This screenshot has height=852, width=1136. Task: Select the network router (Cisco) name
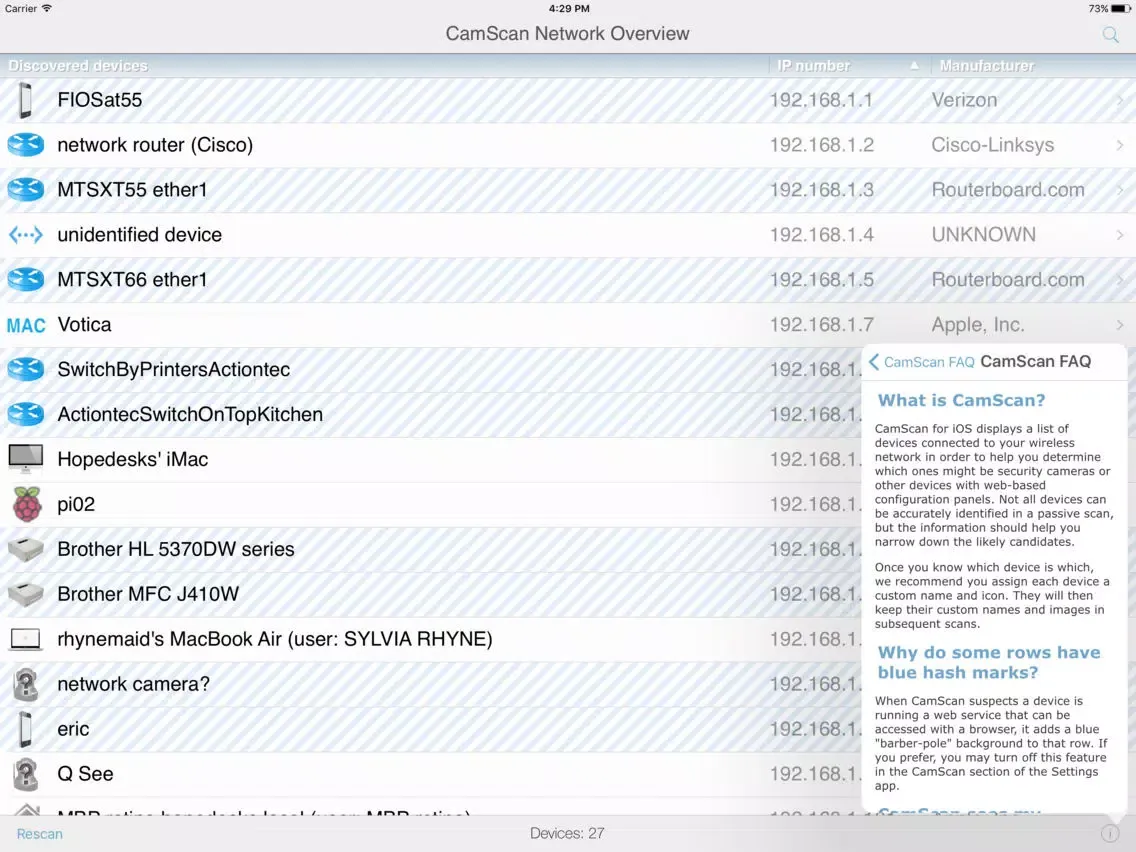[155, 145]
